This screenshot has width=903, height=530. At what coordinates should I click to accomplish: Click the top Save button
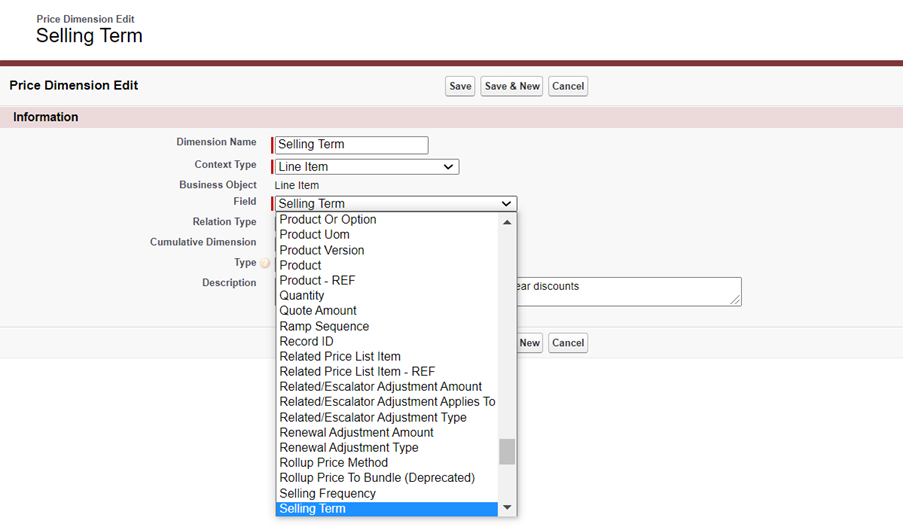click(x=460, y=86)
